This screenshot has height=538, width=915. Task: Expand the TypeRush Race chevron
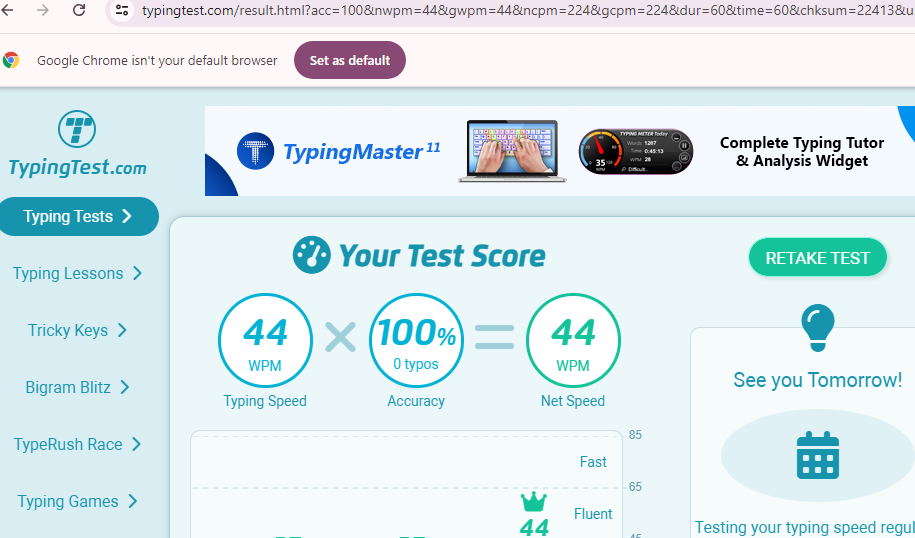(x=136, y=444)
